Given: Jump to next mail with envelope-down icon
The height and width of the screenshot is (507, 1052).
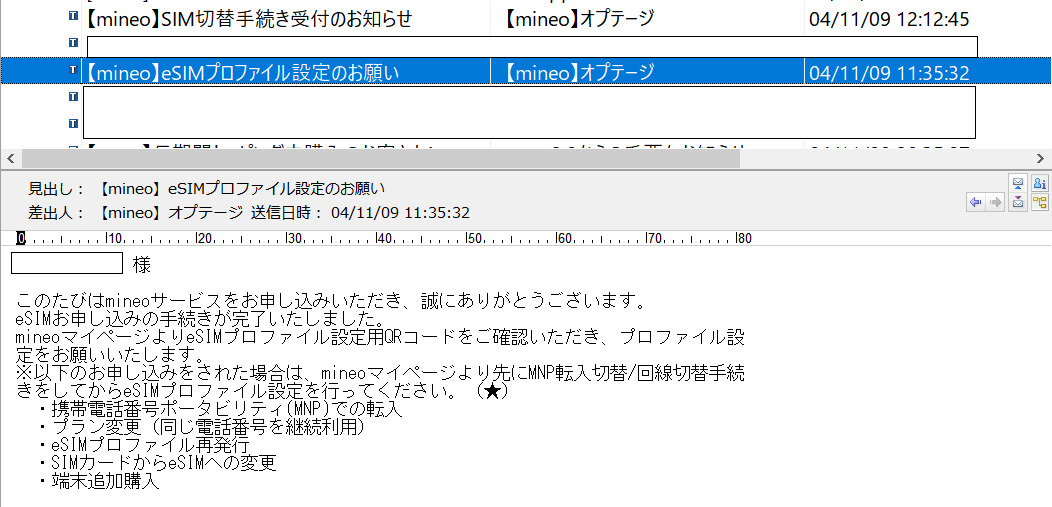Looking at the screenshot, I should click(x=1018, y=202).
